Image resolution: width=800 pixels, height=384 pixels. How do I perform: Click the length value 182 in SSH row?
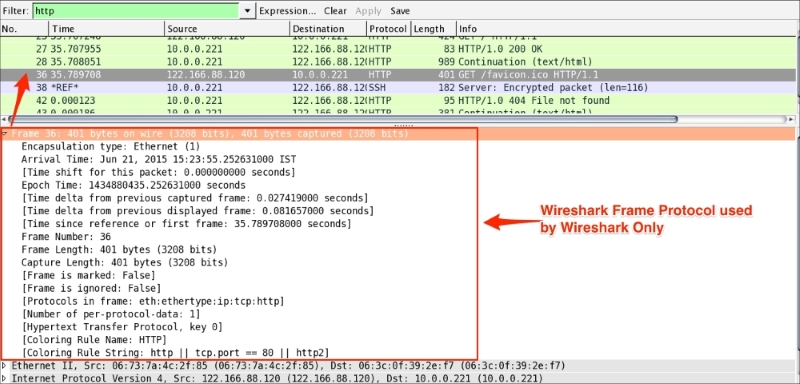(446, 88)
